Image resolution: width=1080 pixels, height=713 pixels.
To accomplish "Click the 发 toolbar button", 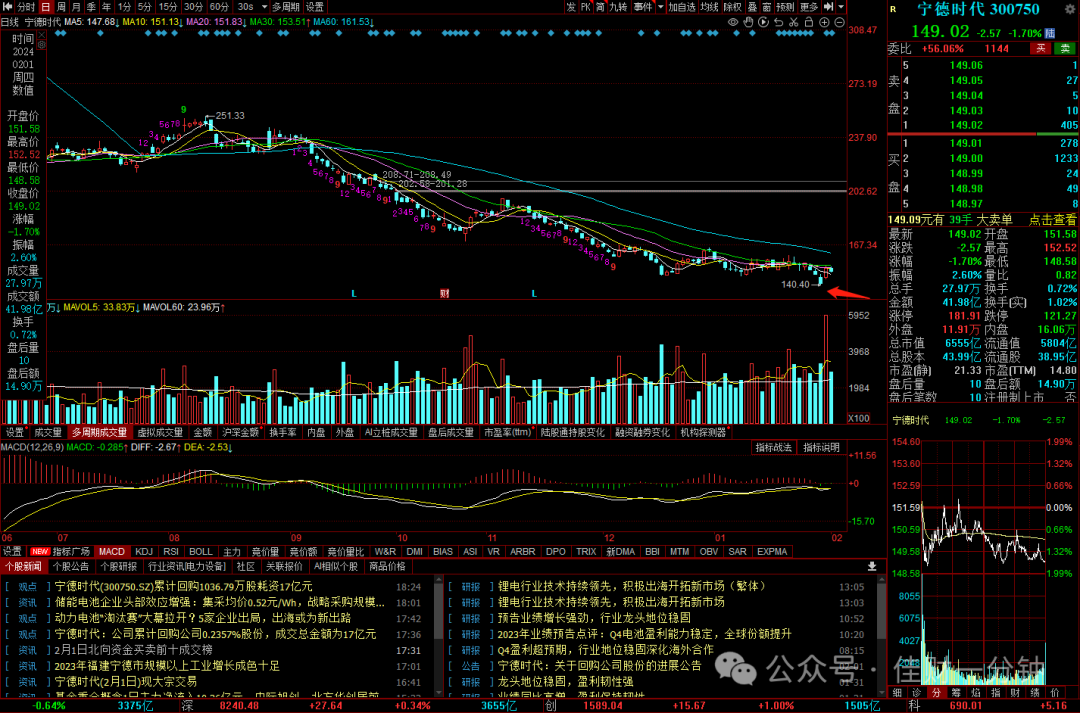I will tap(571, 7).
